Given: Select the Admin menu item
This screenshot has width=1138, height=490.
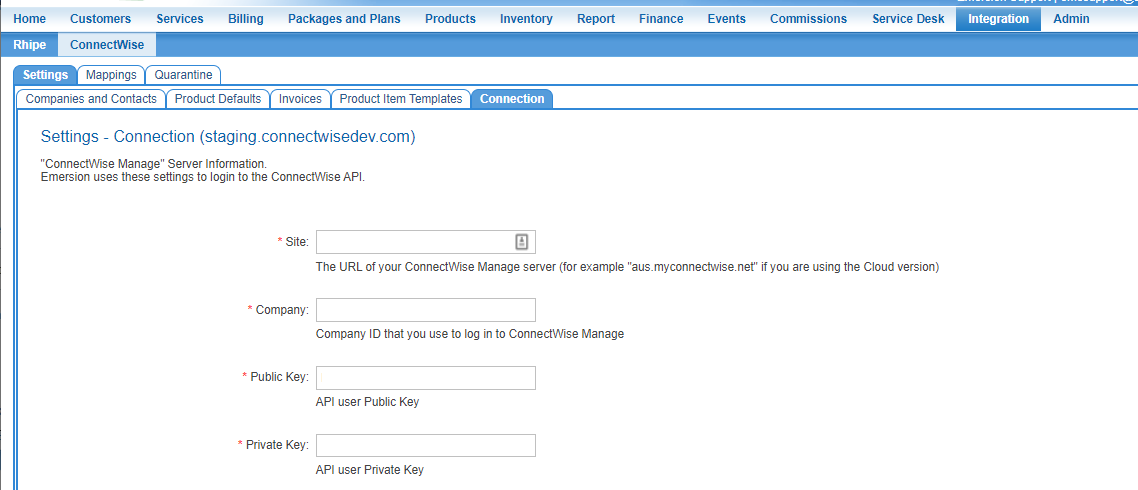Looking at the screenshot, I should (1071, 19).
